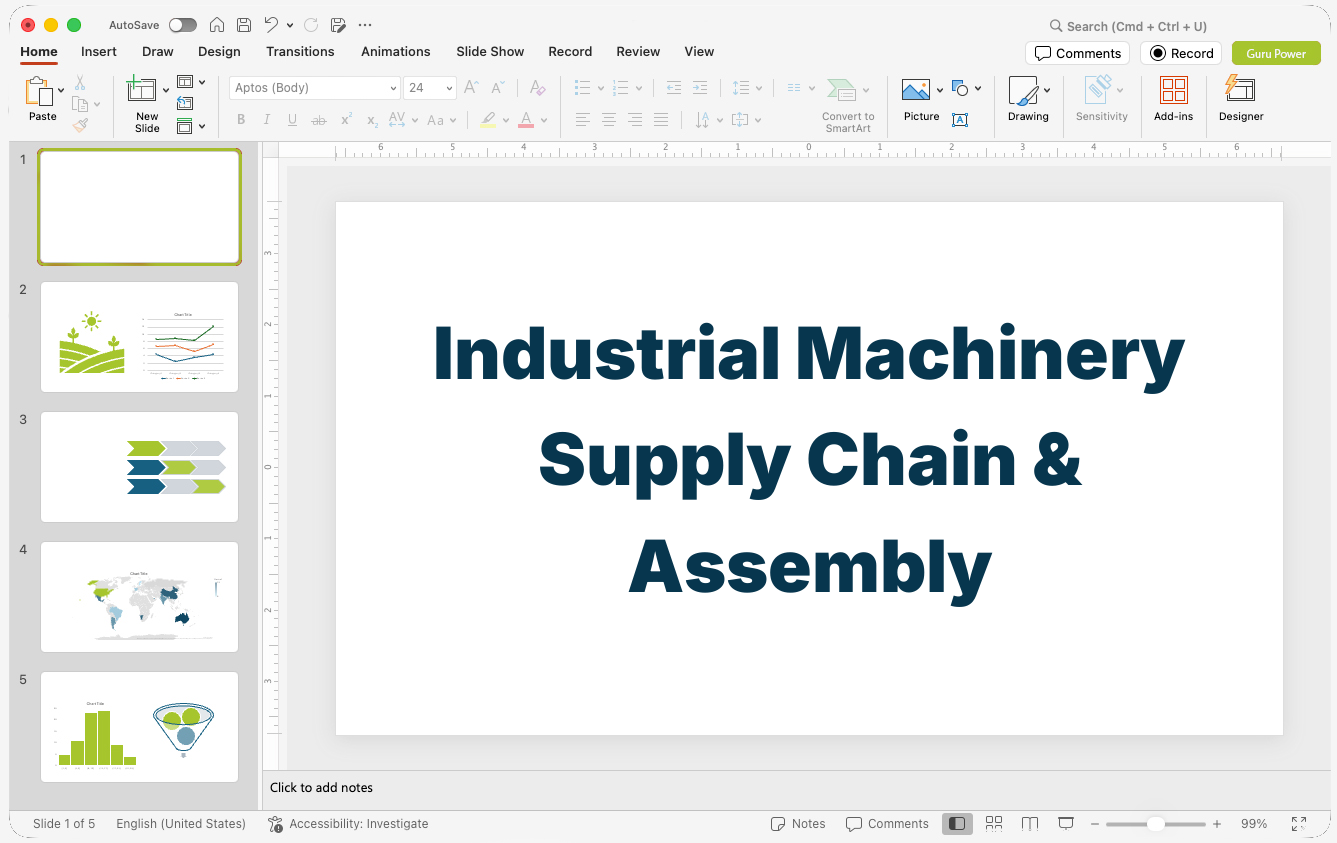
Task: Click the Format Painter brush icon
Action: pos(80,125)
